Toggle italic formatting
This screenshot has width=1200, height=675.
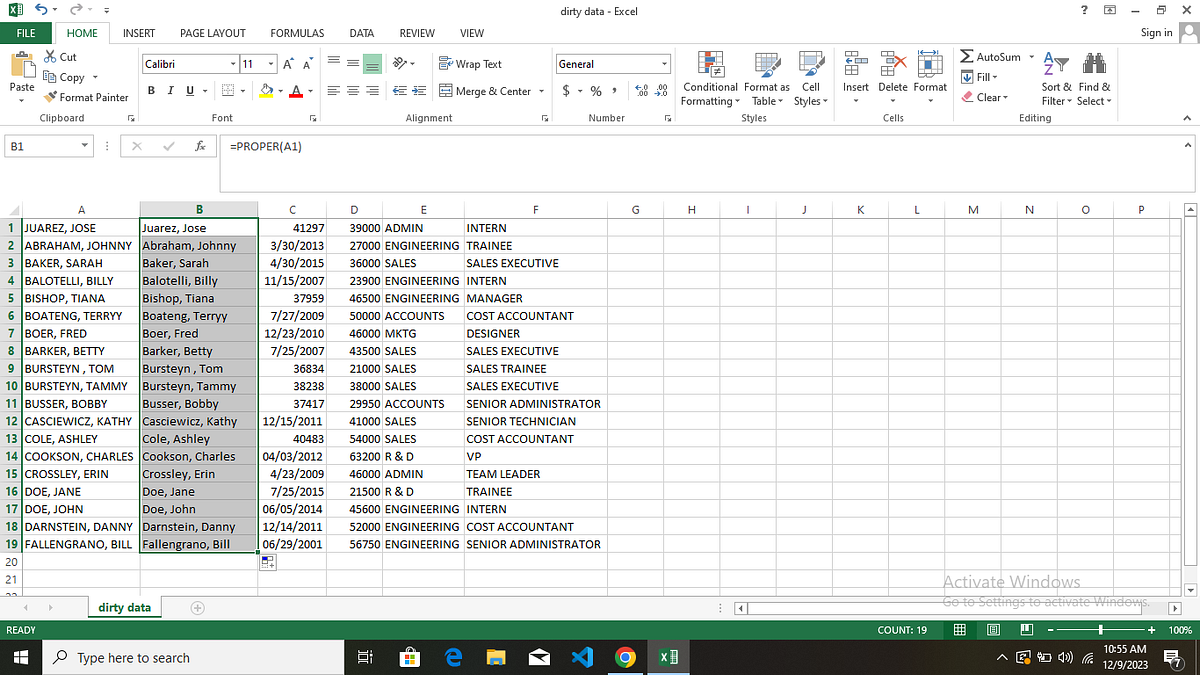(x=170, y=90)
